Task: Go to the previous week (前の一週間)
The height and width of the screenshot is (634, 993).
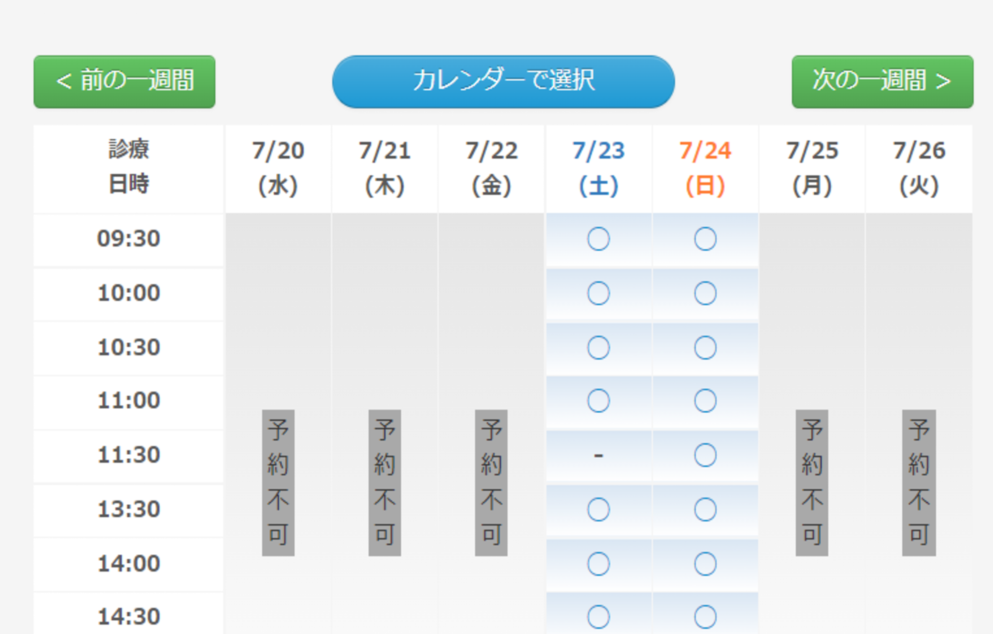Action: 124,81
